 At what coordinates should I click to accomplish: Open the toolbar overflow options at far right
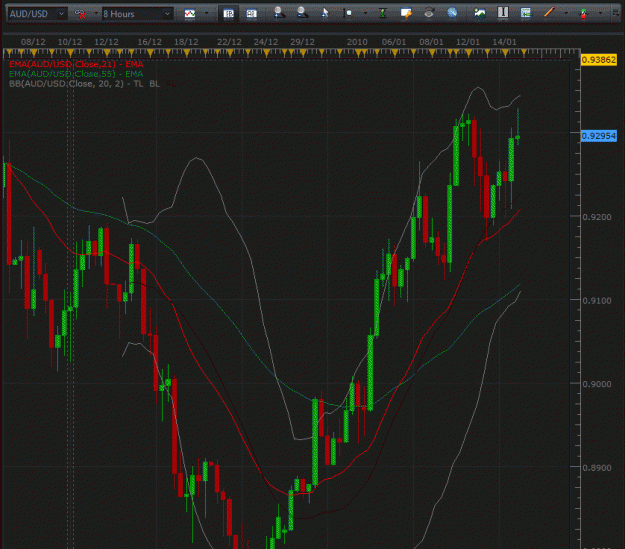pyautogui.click(x=616, y=13)
